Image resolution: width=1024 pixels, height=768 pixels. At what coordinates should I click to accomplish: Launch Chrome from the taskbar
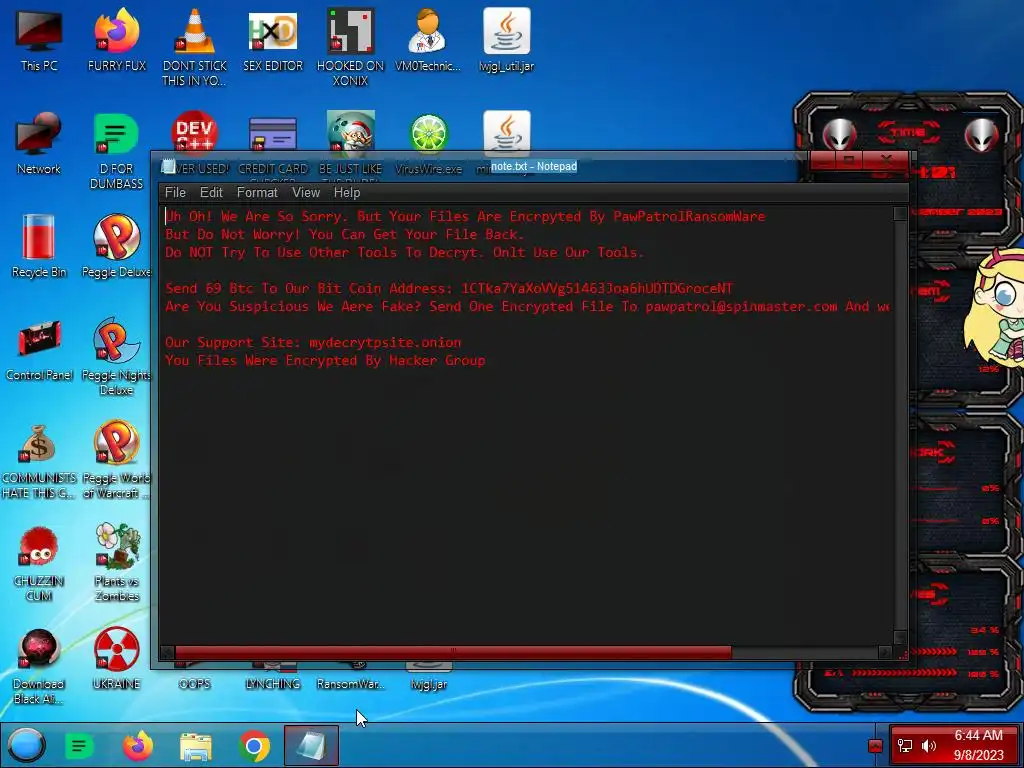pos(254,746)
